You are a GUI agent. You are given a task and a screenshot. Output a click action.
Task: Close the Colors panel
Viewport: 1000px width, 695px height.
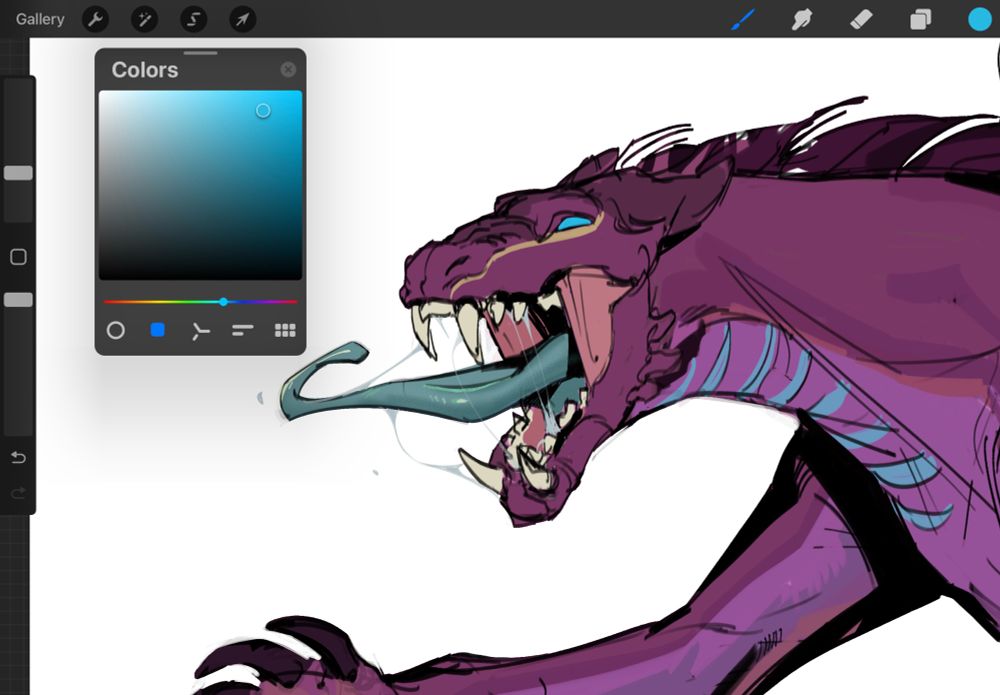pos(288,70)
